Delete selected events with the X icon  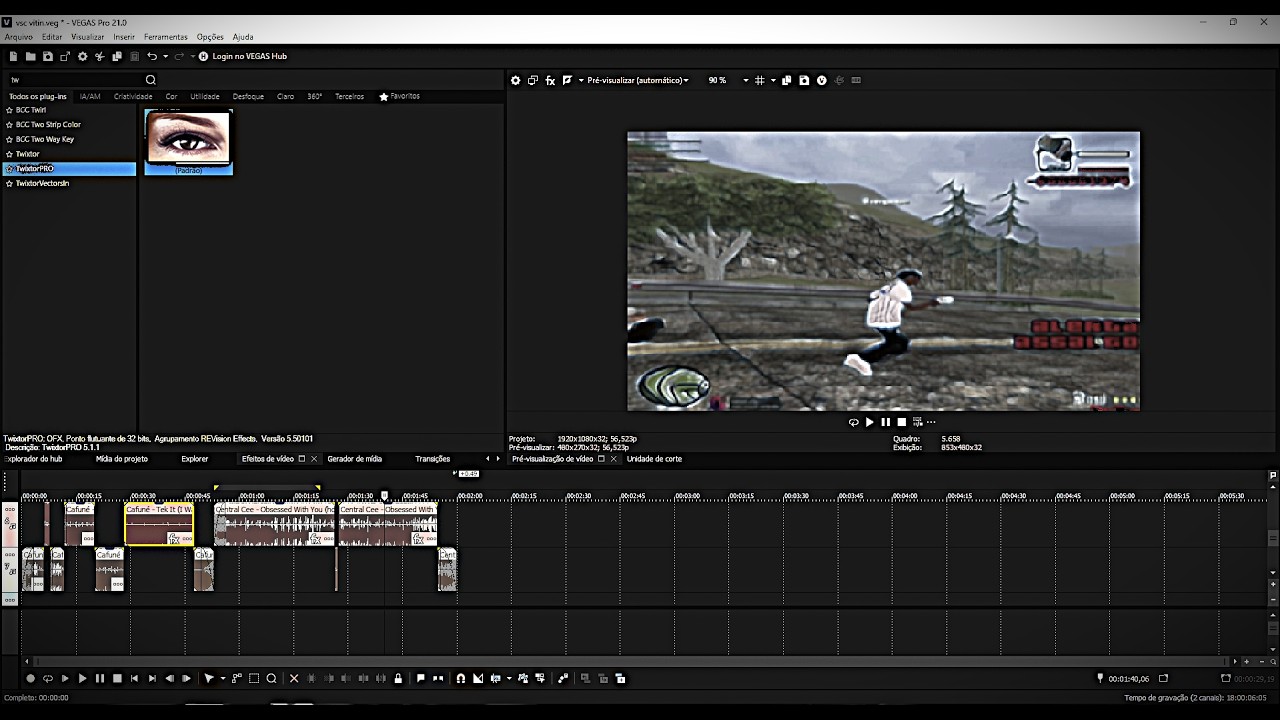tap(294, 679)
